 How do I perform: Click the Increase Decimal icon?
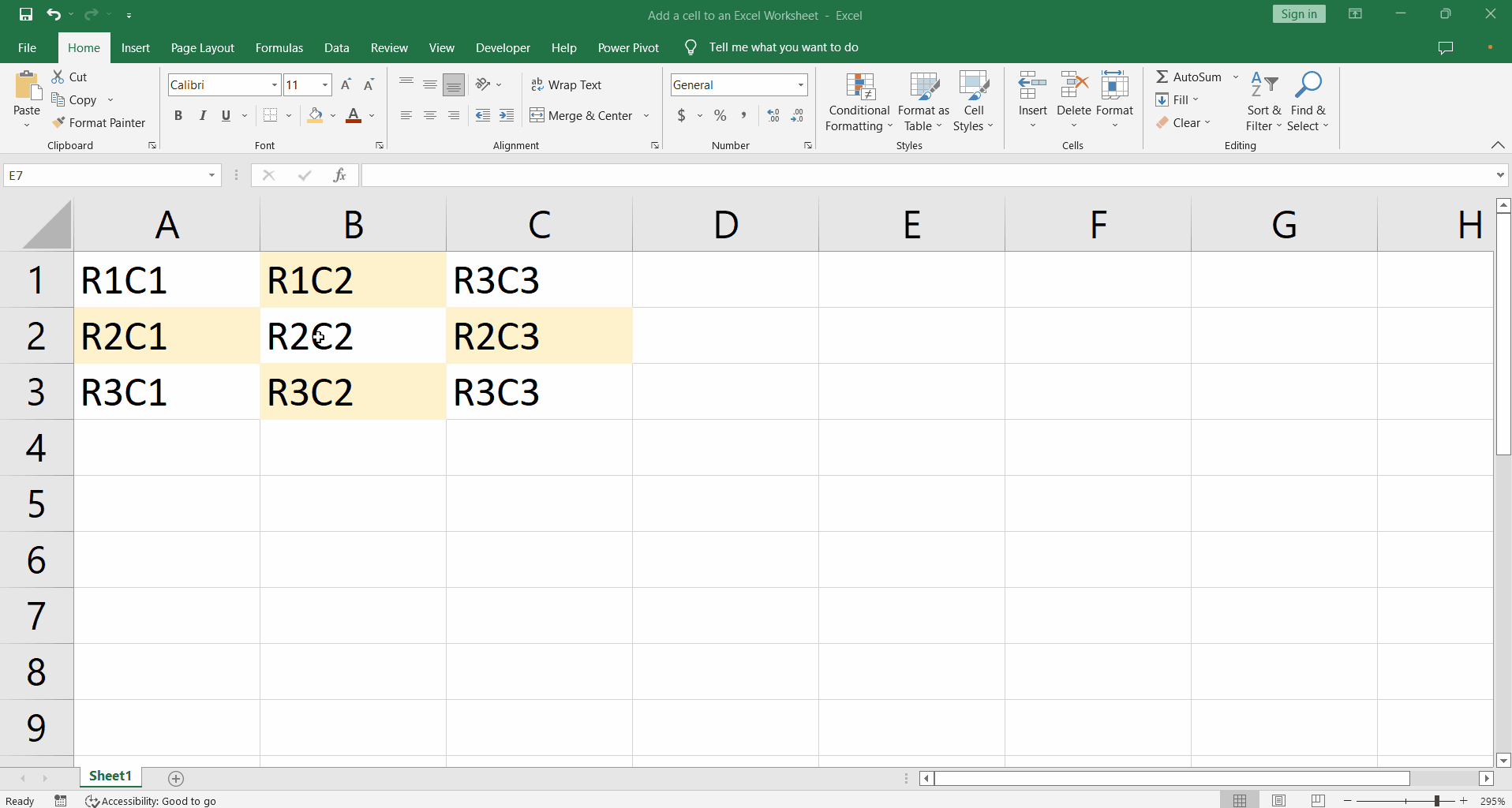pos(772,115)
